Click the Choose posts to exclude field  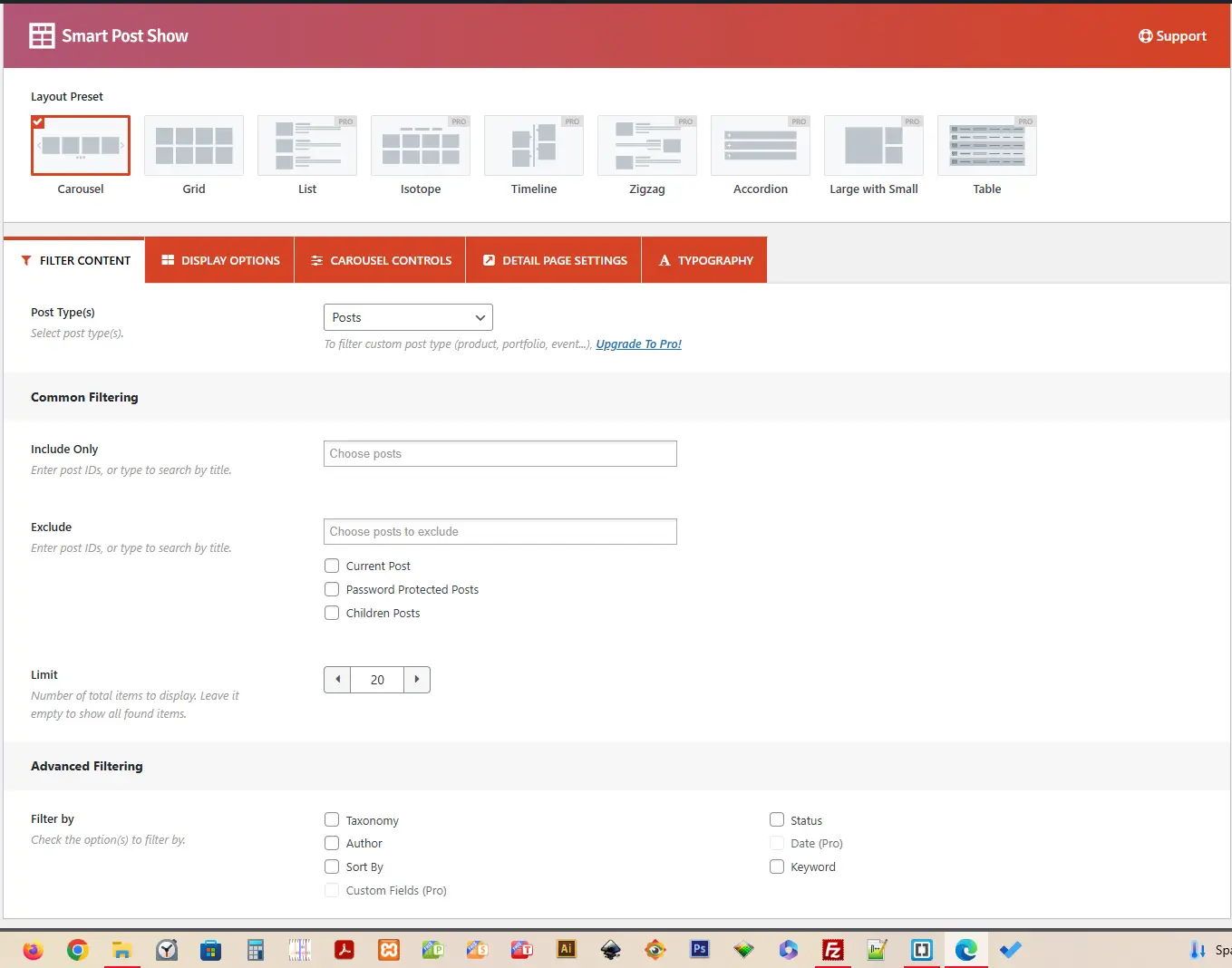500,532
